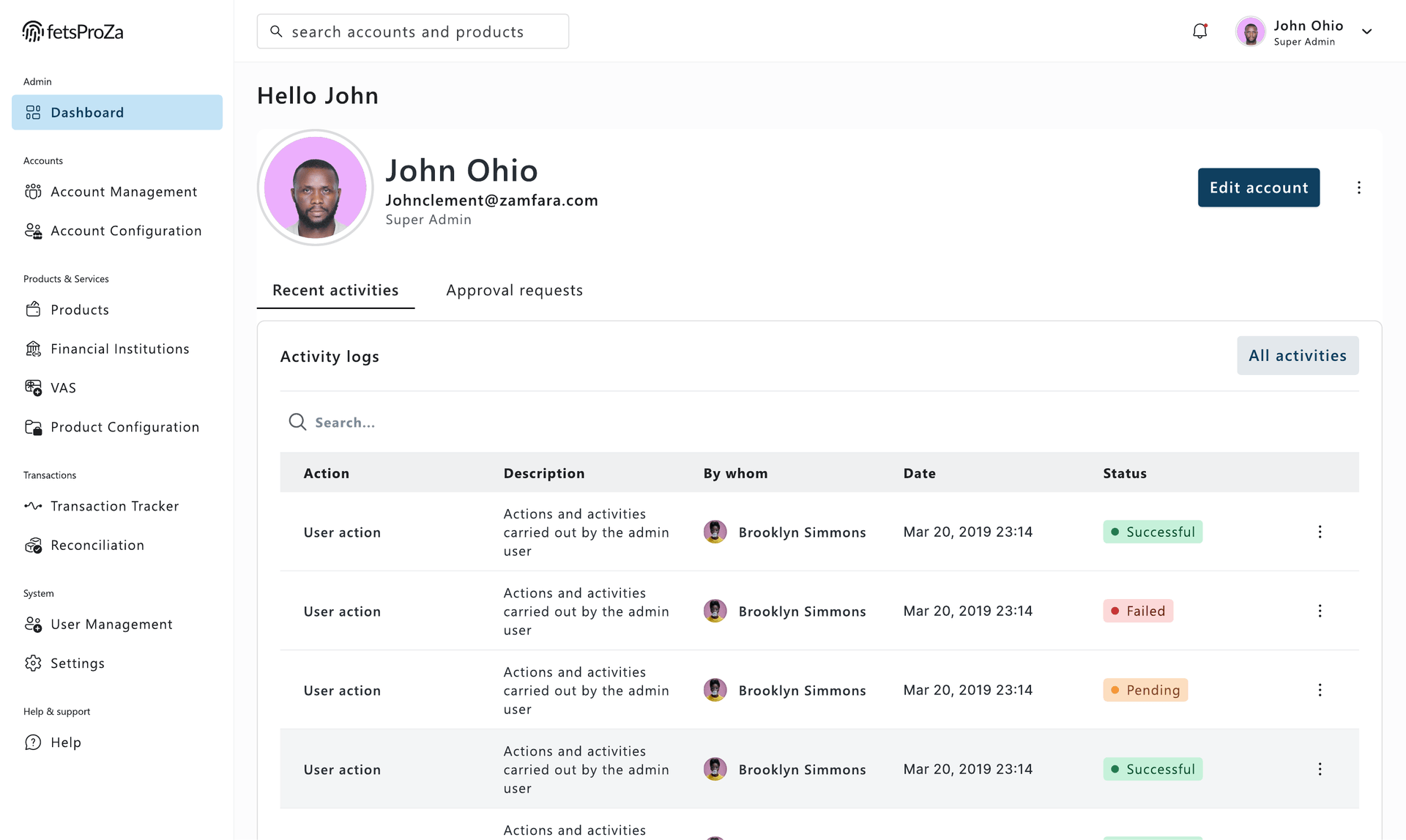Click User action in Pending row
Viewport: 1406px width, 840px height.
[x=342, y=691]
